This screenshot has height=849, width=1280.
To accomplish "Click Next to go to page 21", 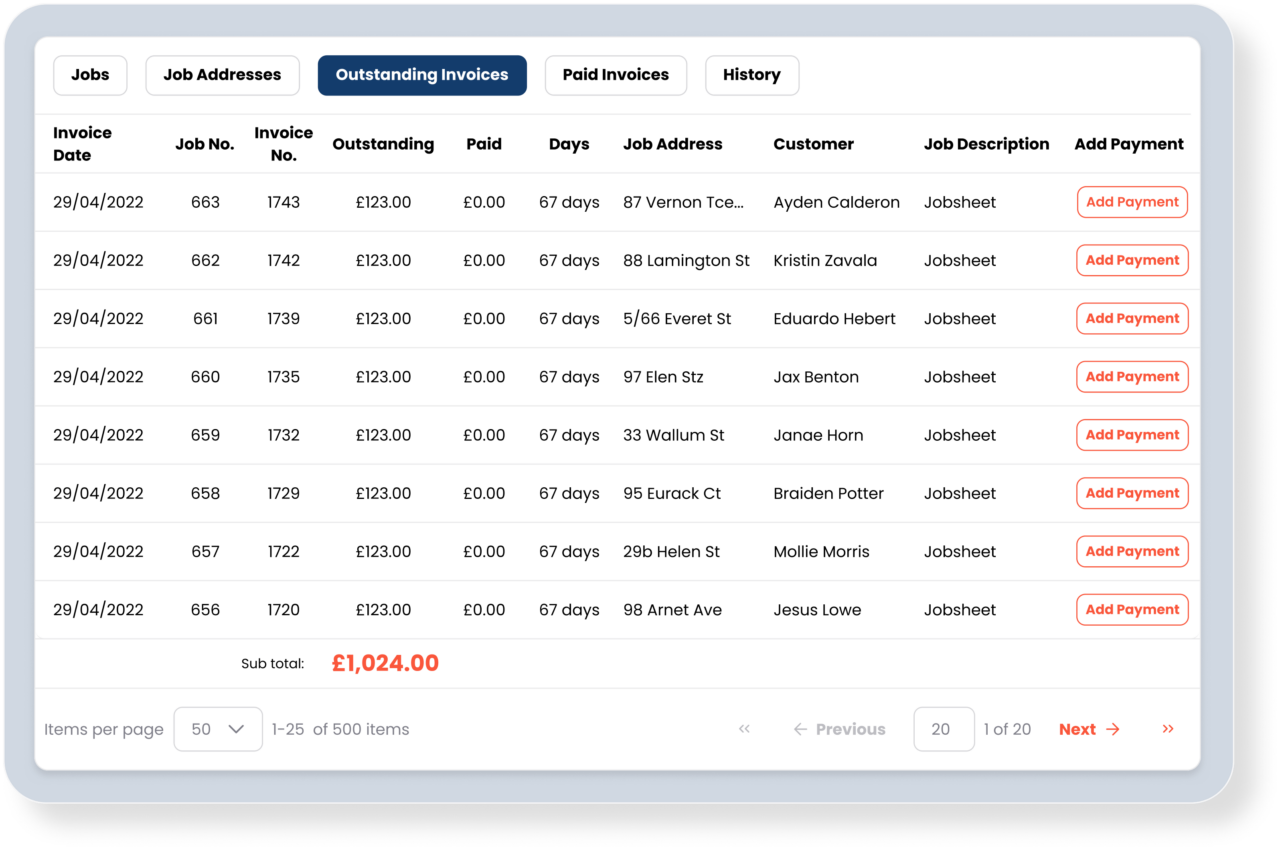I will (x=1077, y=729).
